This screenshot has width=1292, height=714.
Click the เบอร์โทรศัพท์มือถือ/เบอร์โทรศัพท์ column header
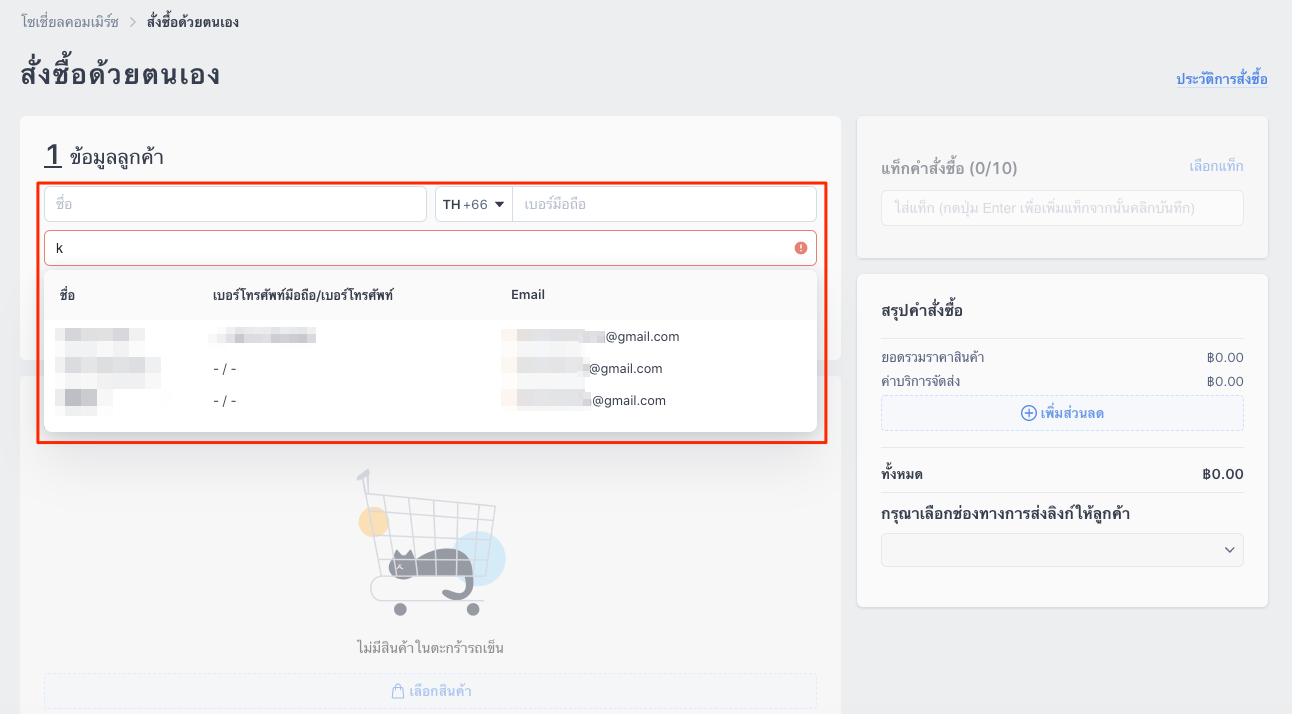tap(303, 295)
